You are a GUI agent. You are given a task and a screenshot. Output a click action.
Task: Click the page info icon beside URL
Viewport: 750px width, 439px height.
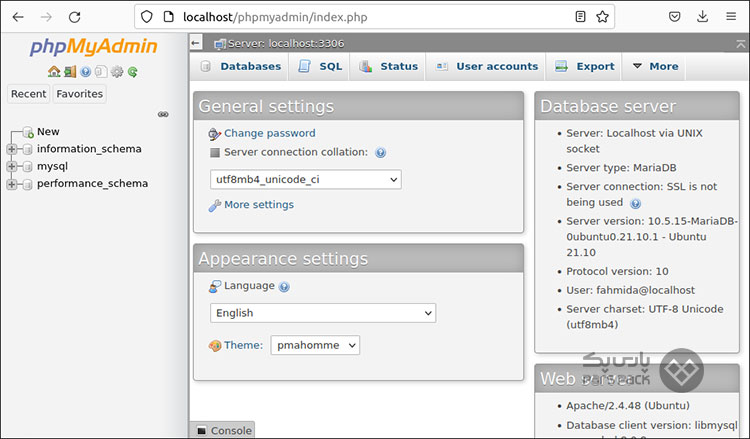click(168, 17)
